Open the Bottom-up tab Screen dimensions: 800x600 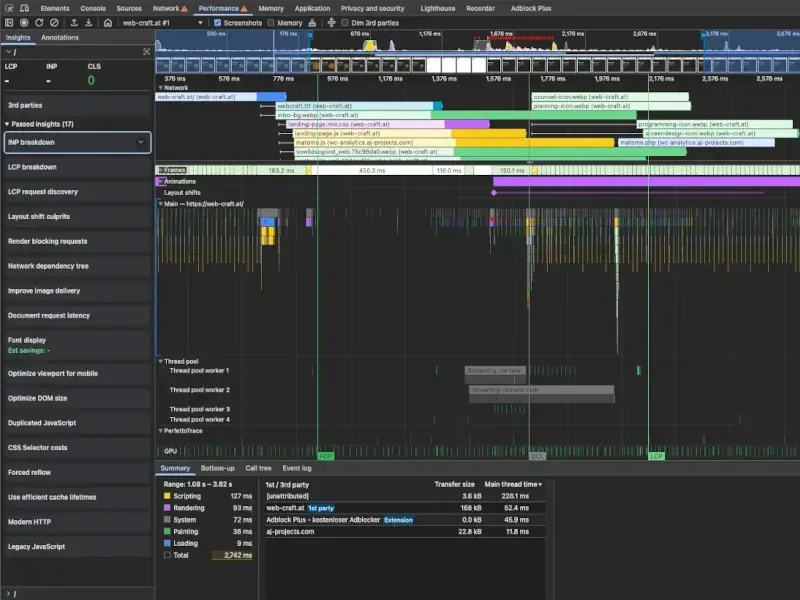point(217,468)
